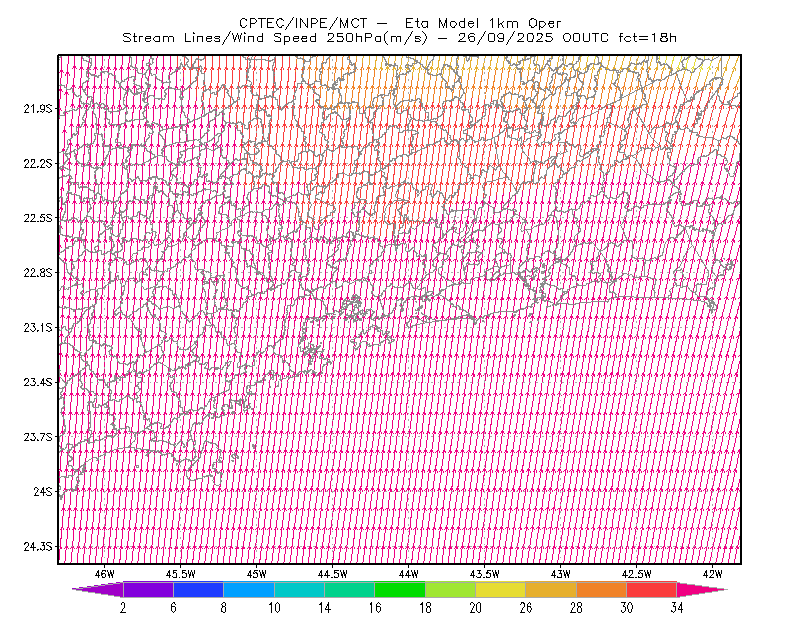Click the 23.1S latitude axis label
The image size is (800, 618).
(x=38, y=327)
